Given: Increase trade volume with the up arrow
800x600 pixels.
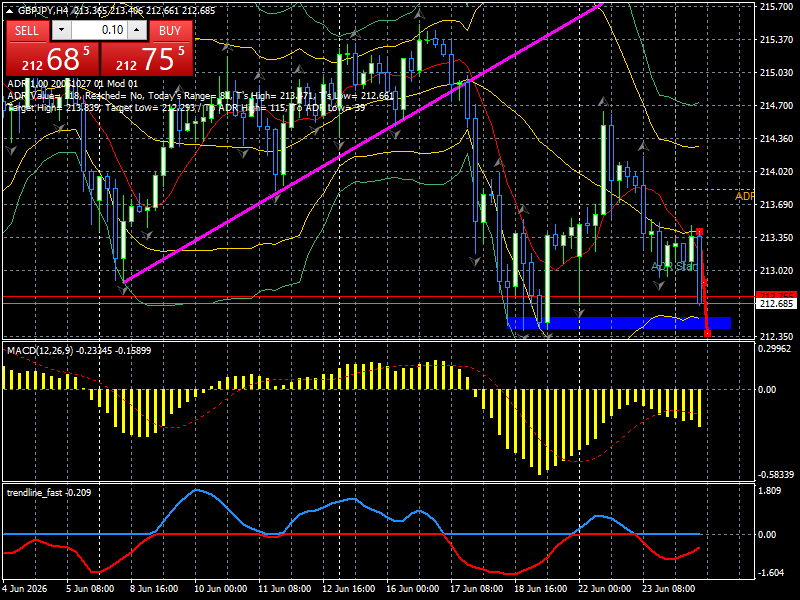Looking at the screenshot, I should 137,30.
